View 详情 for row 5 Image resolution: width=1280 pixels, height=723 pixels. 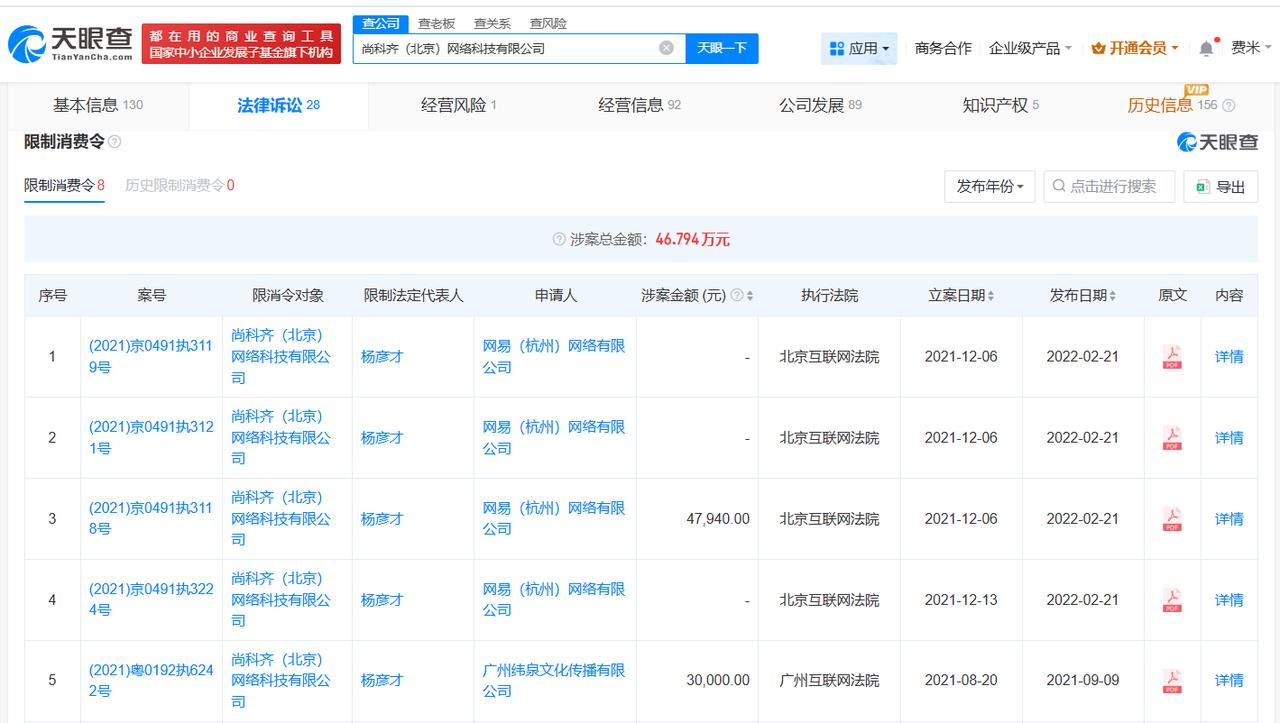pos(1229,680)
